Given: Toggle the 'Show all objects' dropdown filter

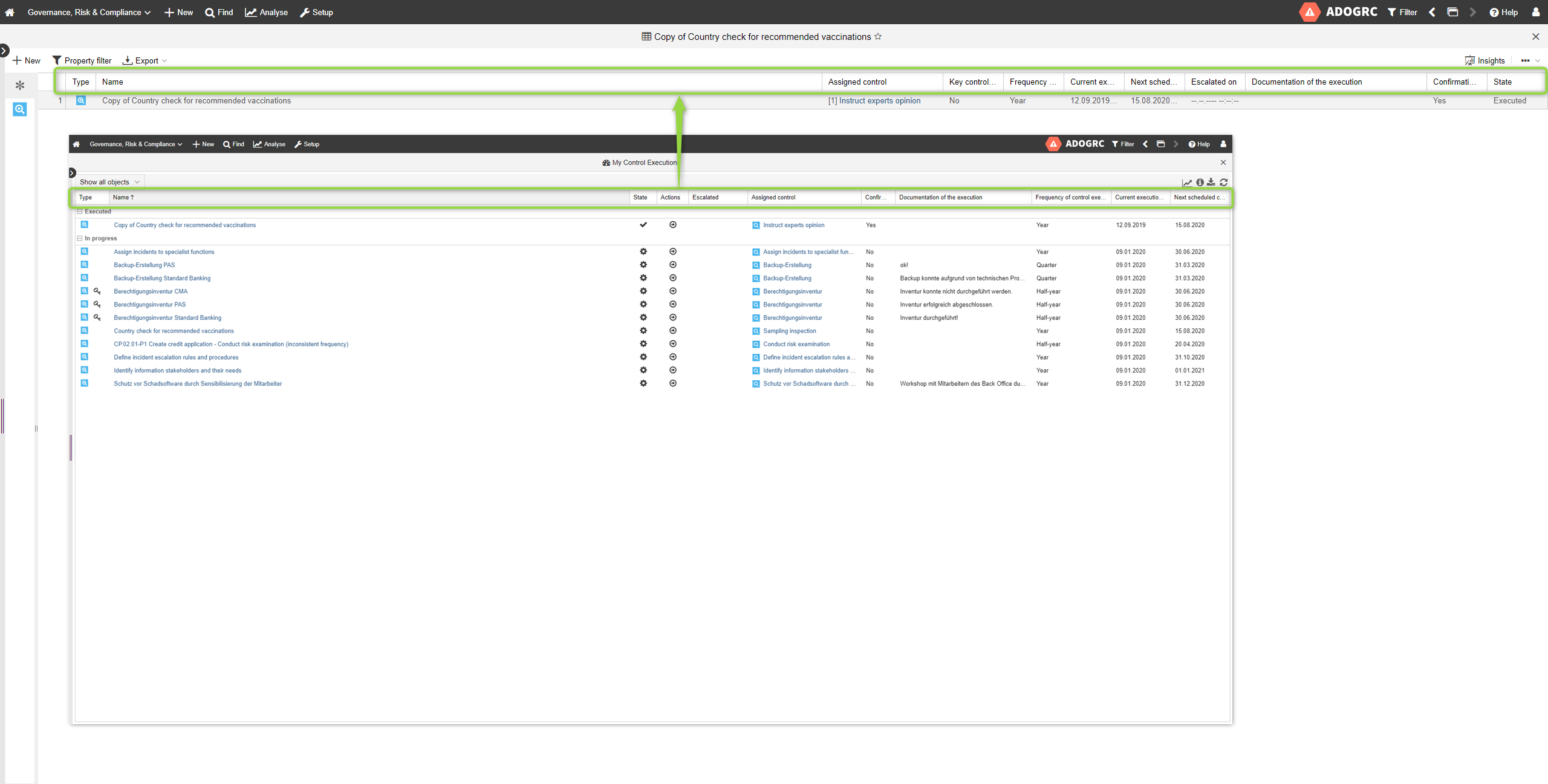Looking at the screenshot, I should pyautogui.click(x=108, y=181).
